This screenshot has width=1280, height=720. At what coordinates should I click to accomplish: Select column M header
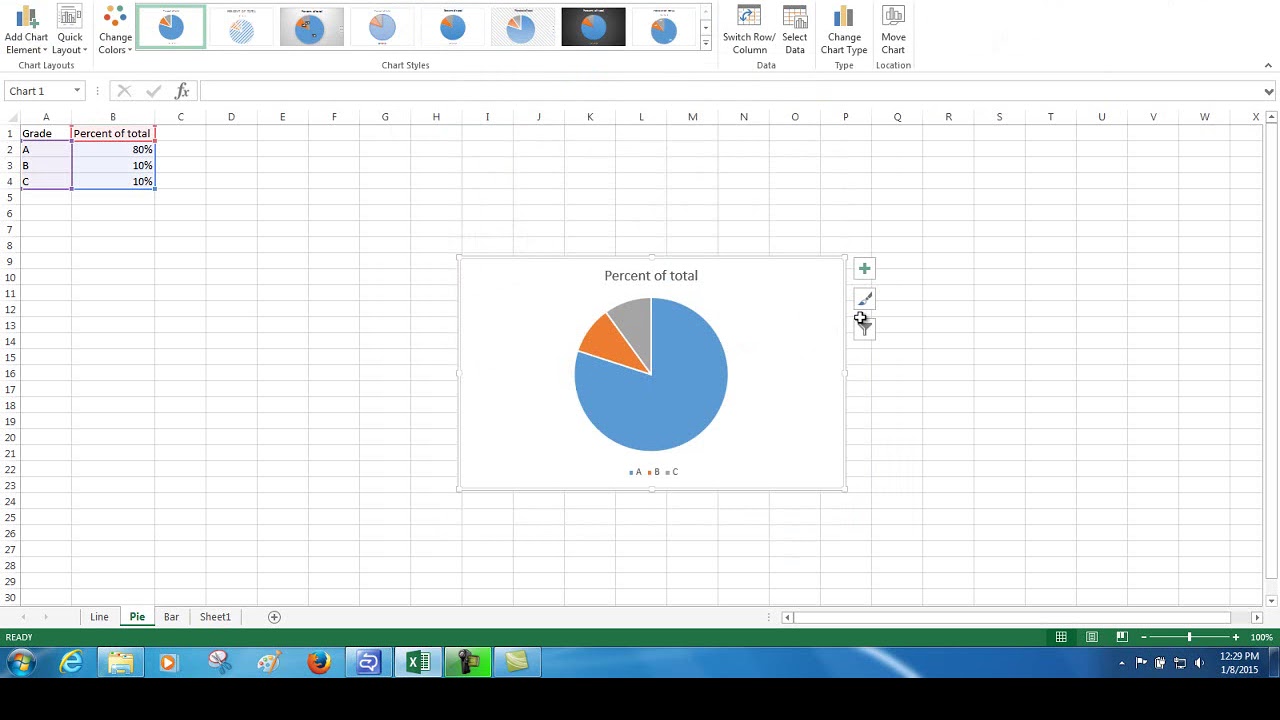[692, 117]
